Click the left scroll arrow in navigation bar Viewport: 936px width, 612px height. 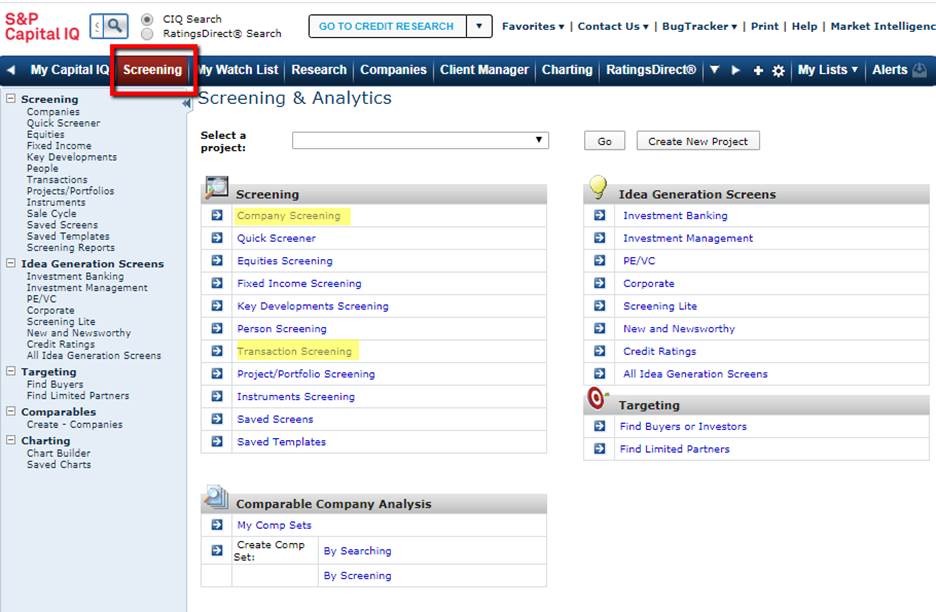pyautogui.click(x=11, y=70)
